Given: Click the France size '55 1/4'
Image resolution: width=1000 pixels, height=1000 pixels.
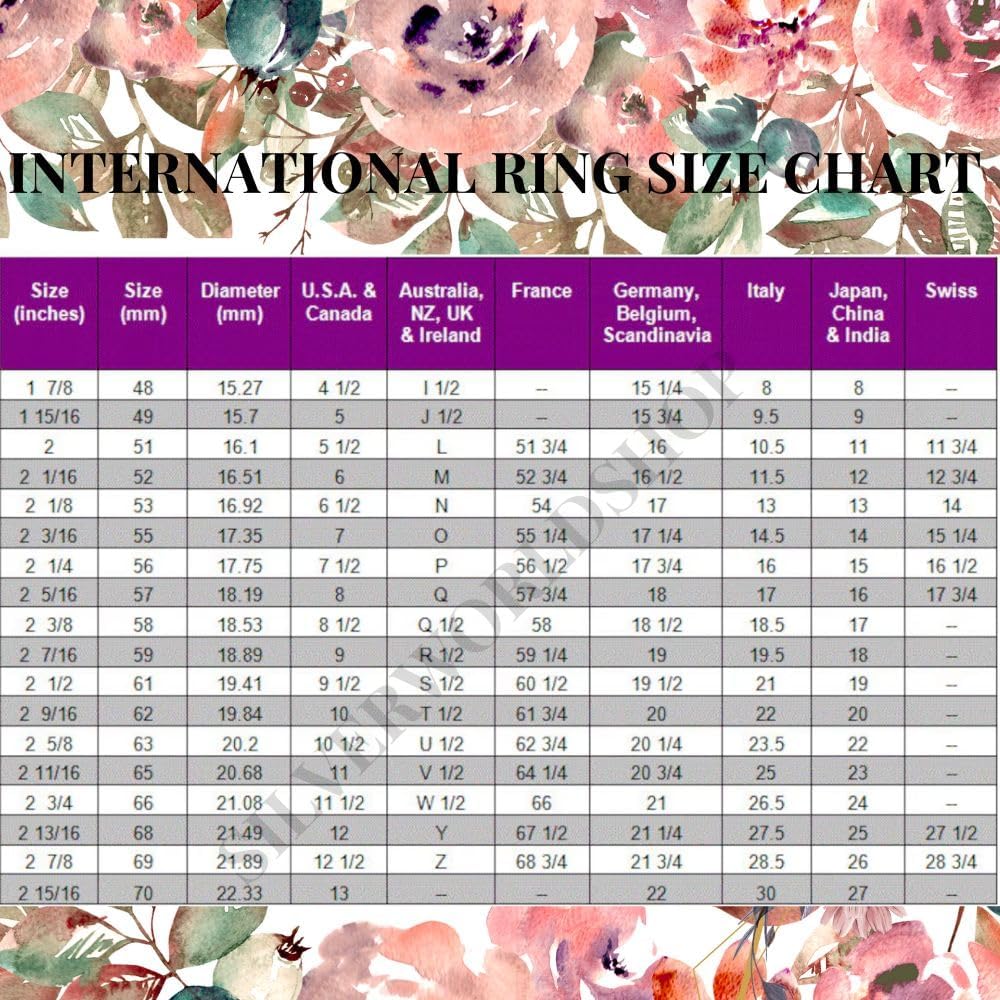Looking at the screenshot, I should coord(541,536).
